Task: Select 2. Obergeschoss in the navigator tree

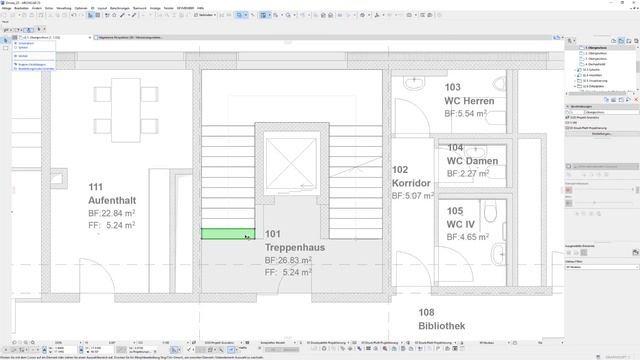Action: click(596, 53)
